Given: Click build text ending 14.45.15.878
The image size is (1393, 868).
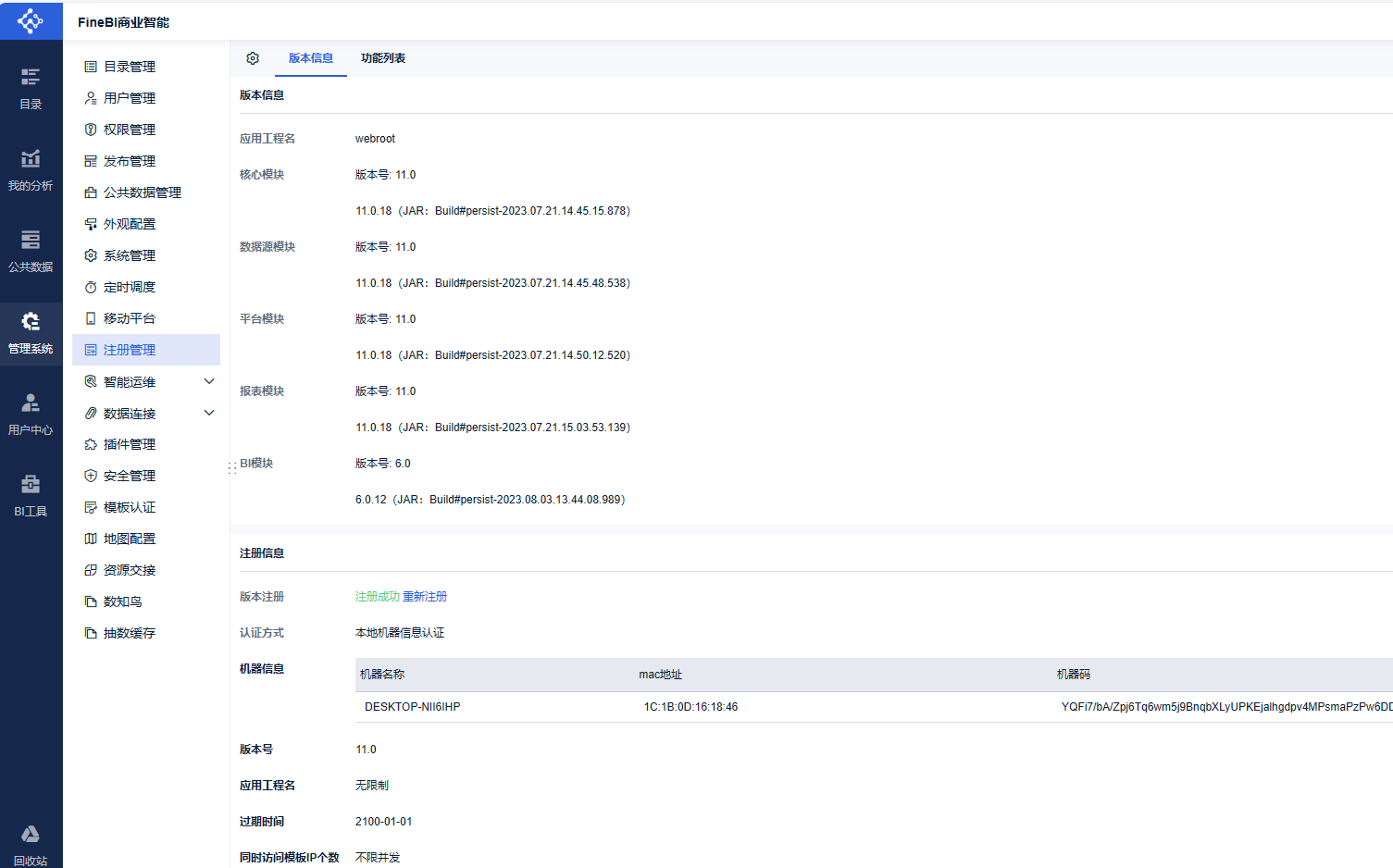Looking at the screenshot, I should point(493,211).
